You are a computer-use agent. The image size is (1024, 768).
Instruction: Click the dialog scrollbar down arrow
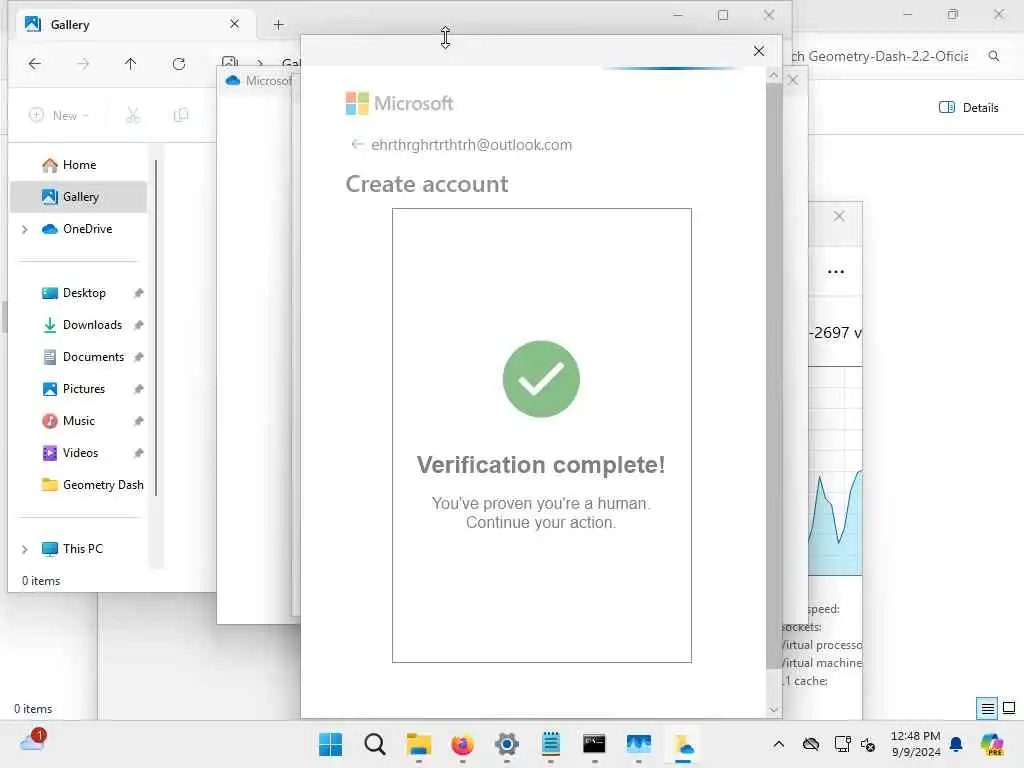[773, 709]
